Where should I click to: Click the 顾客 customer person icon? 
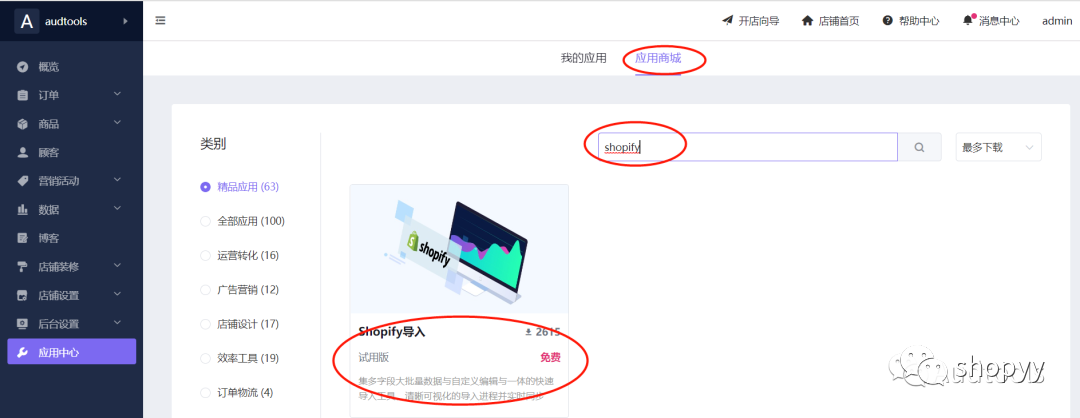23,153
